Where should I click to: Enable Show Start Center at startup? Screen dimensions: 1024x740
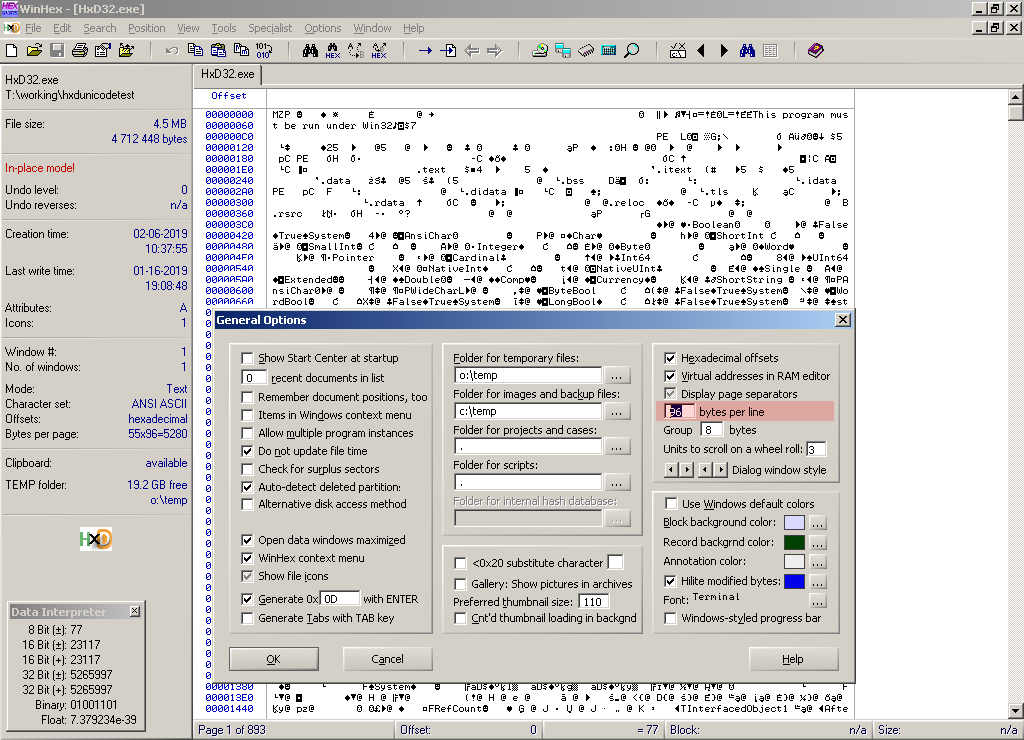[247, 358]
